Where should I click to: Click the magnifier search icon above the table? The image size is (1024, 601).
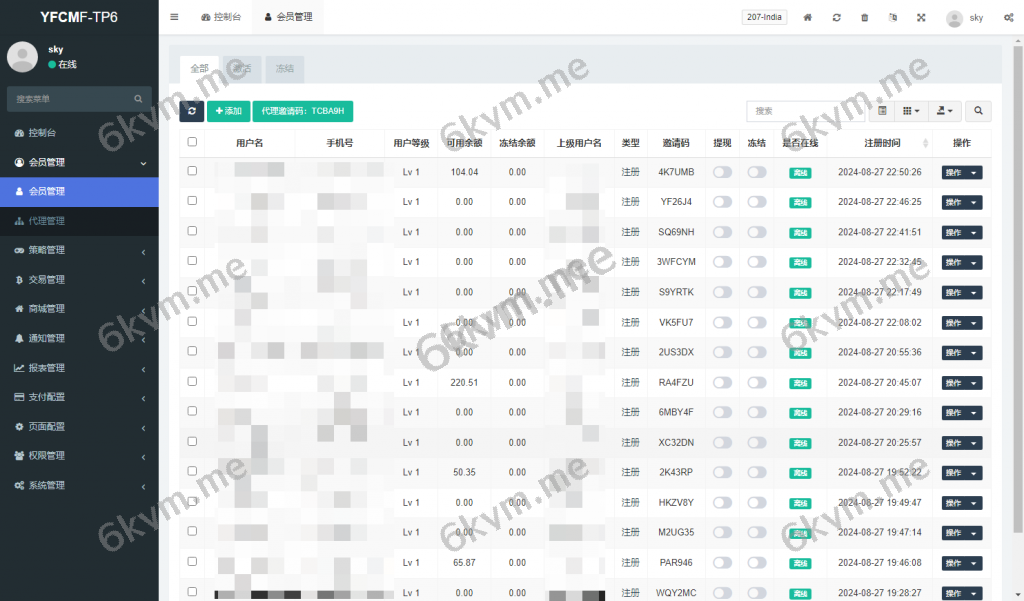978,111
